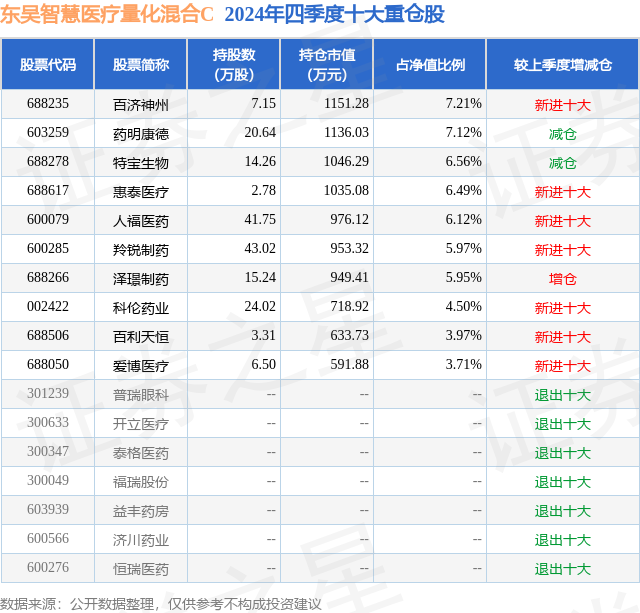Screen dimensions: 640x613
Task: Click the 持仓市值(万元) header cell
Action: coord(327,64)
